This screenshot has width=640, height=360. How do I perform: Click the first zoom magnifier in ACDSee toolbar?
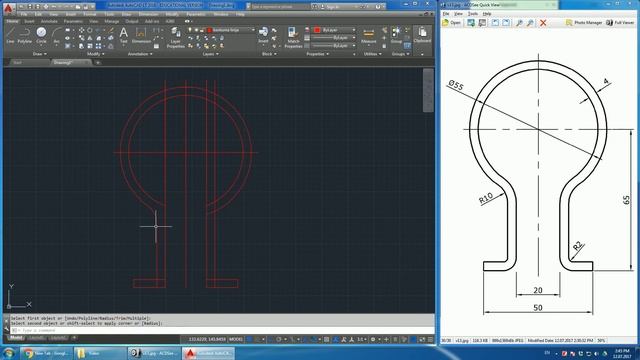coord(519,23)
